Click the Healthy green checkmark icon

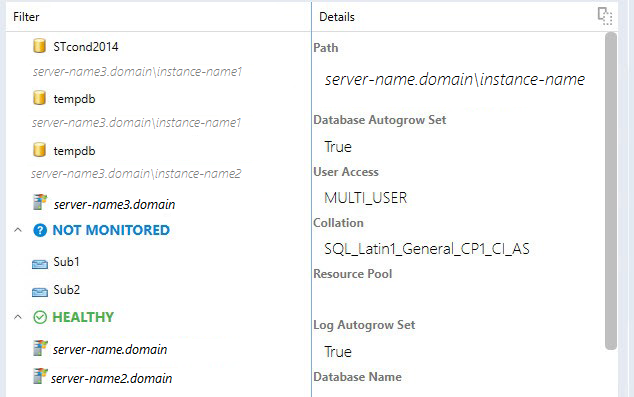click(x=40, y=317)
